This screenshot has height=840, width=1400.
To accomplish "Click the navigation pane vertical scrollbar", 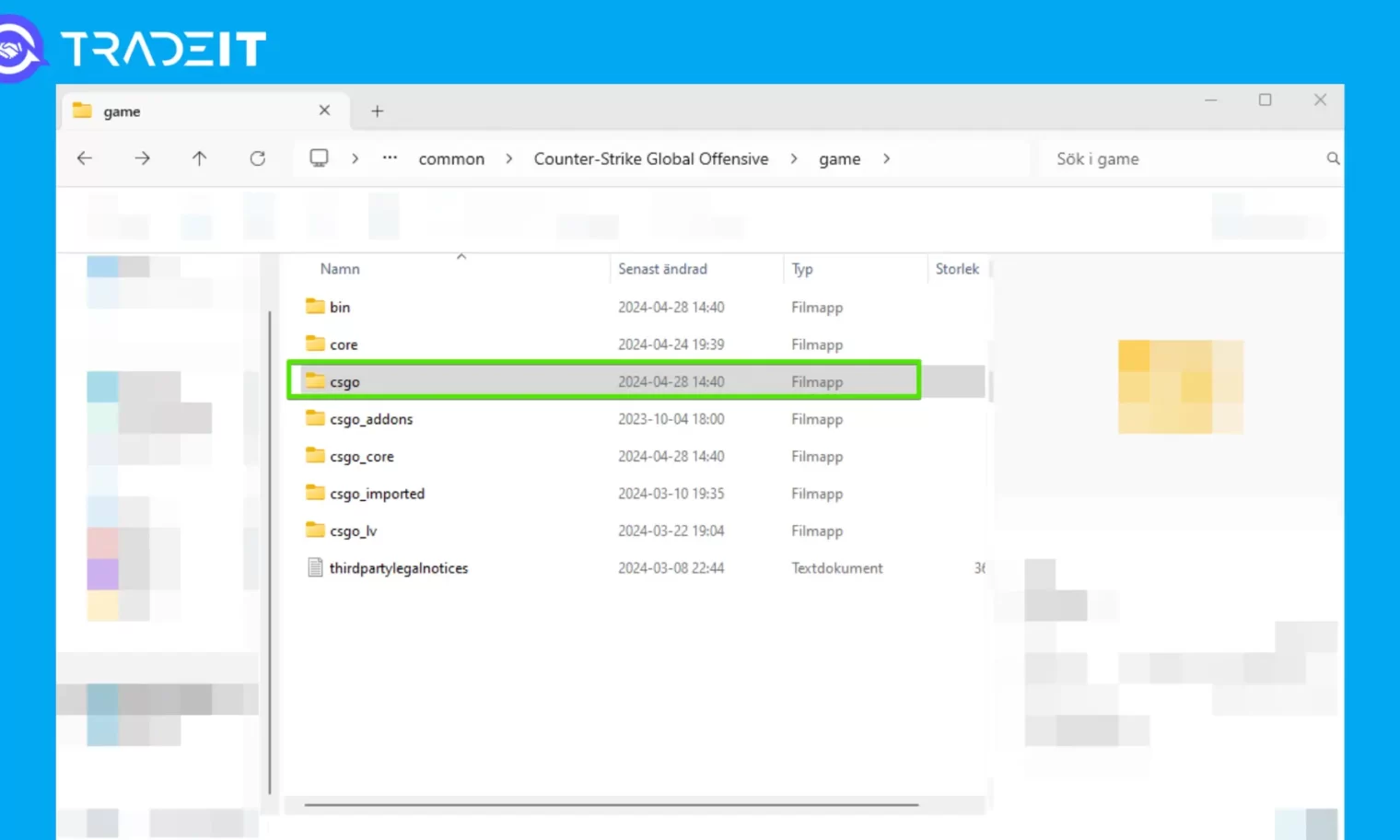I will click(x=270, y=553).
